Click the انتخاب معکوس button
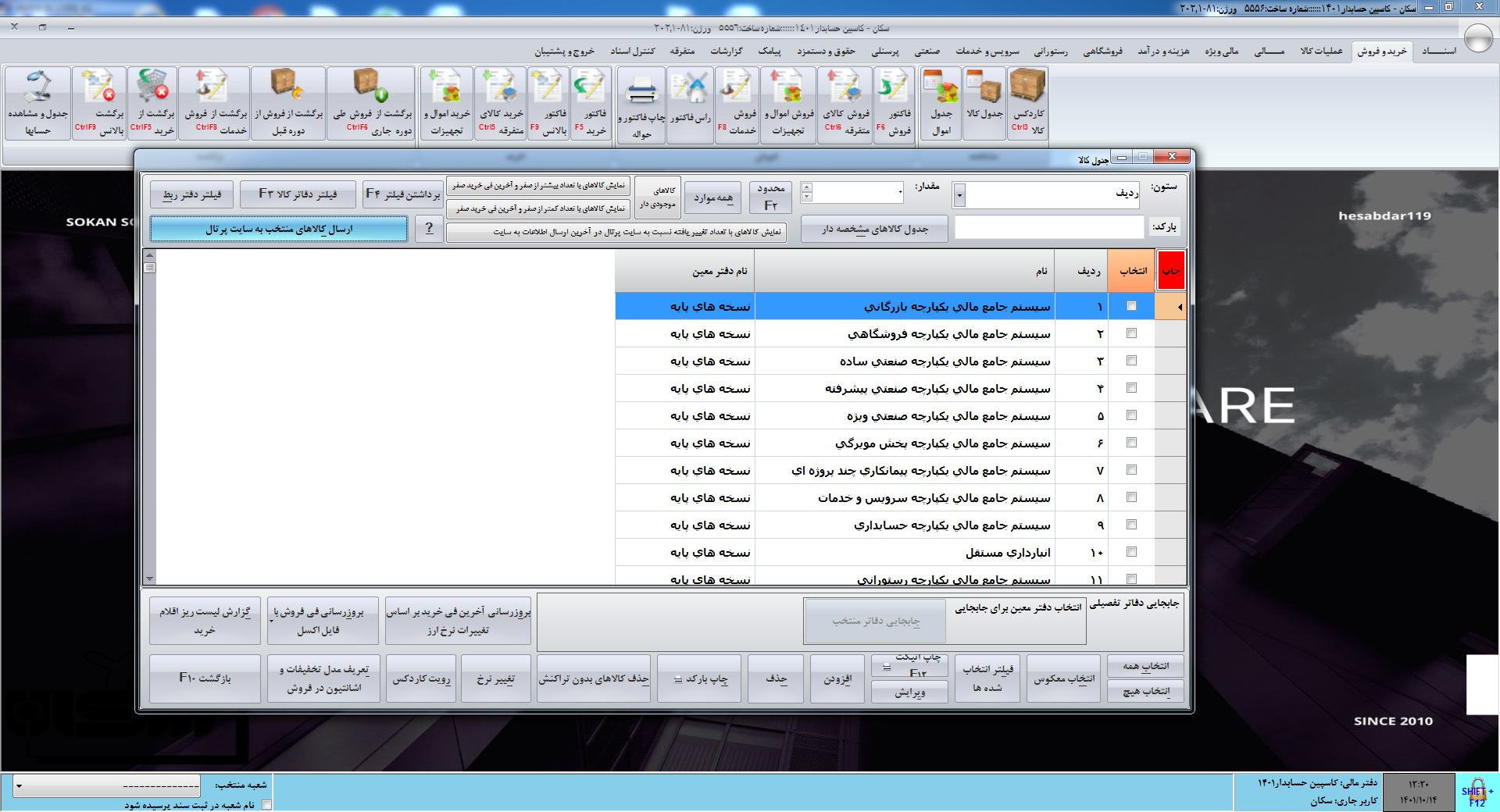The image size is (1500, 812). pos(1064,678)
